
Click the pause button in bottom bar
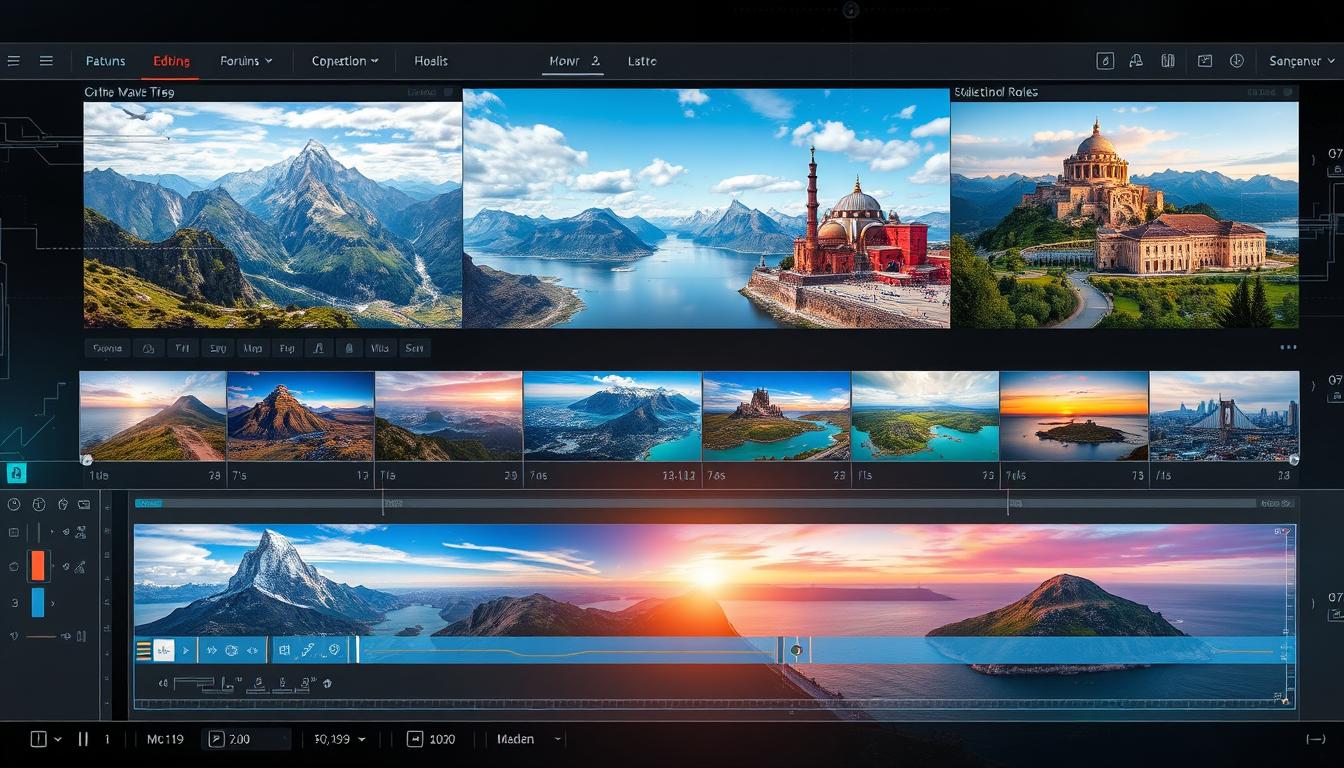83,739
